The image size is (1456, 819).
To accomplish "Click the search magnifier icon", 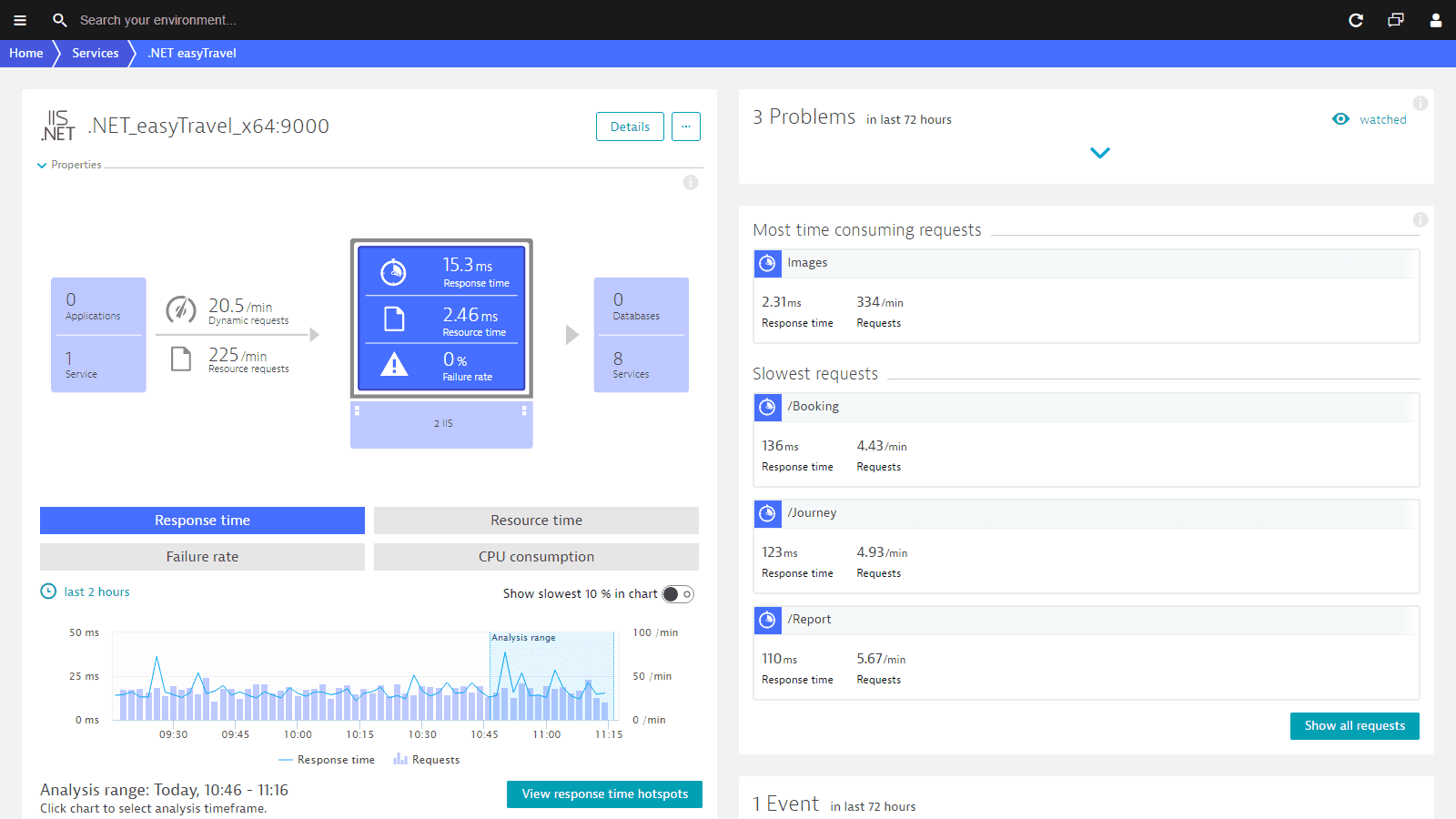I will click(60, 20).
